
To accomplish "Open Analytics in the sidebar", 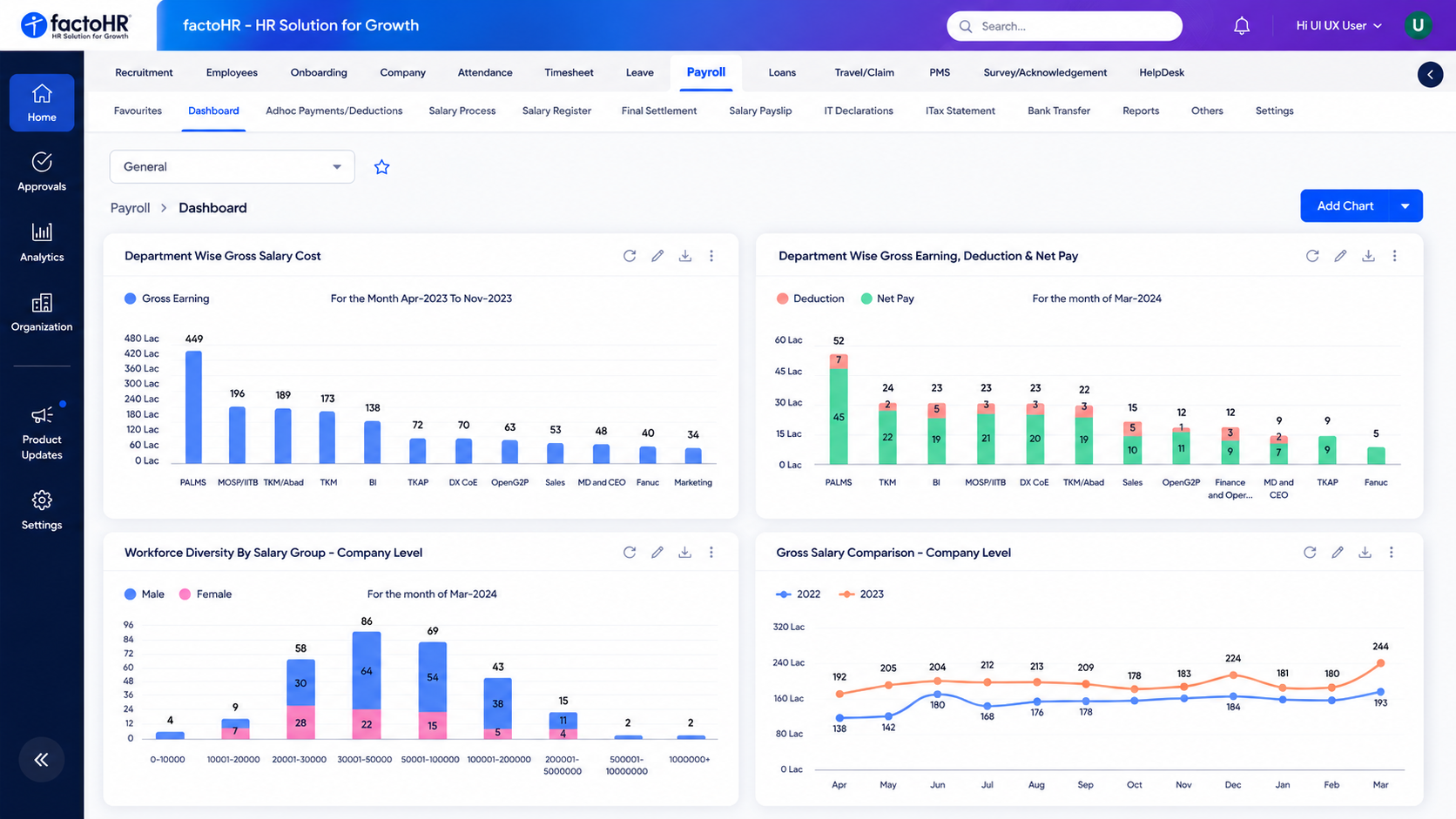I will [x=42, y=242].
